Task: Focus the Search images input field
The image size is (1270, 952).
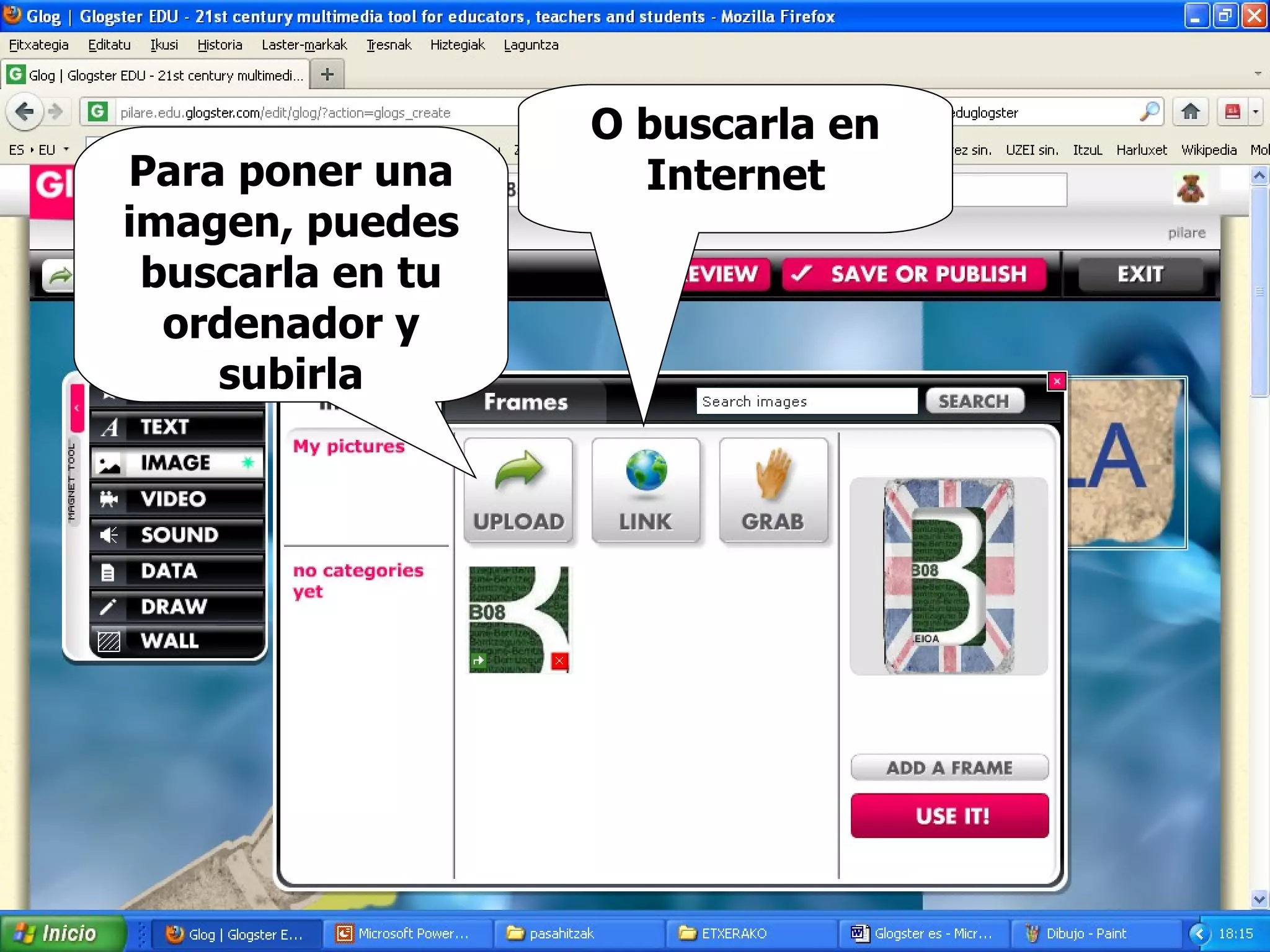Action: [x=807, y=401]
